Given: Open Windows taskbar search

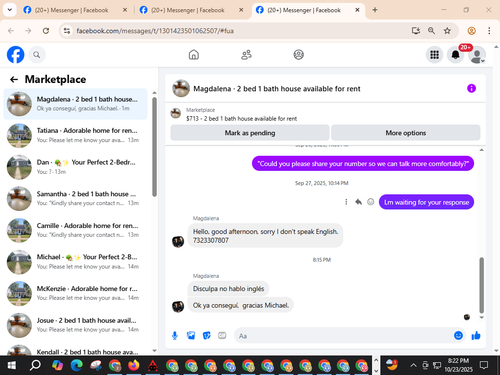Looking at the screenshot, I should tap(35, 365).
